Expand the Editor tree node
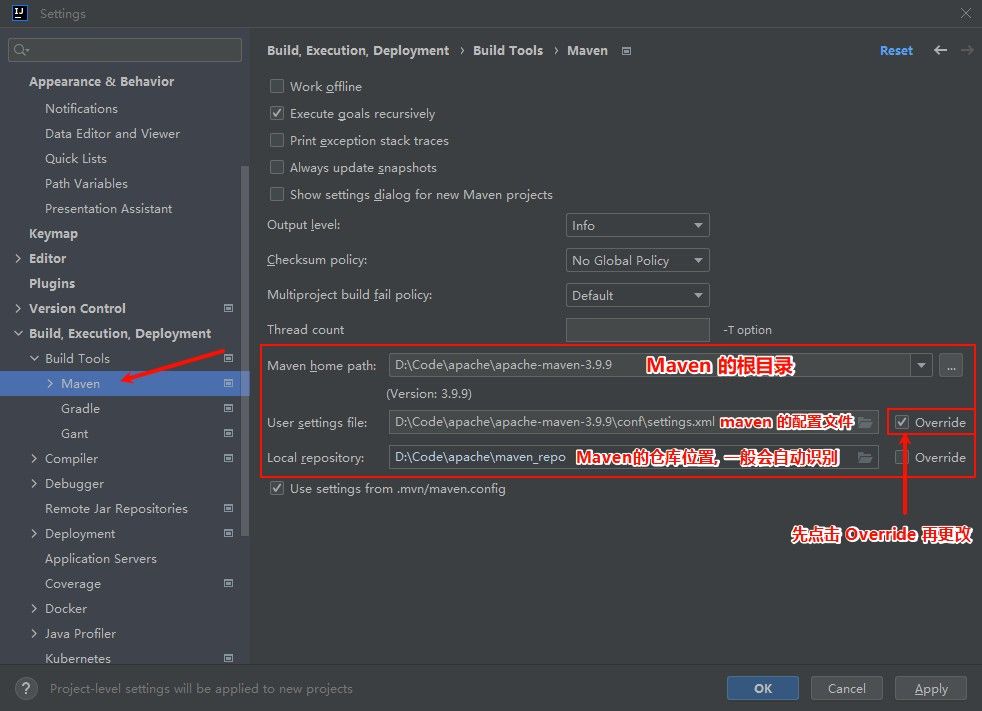This screenshot has height=711, width=982. click(x=18, y=258)
